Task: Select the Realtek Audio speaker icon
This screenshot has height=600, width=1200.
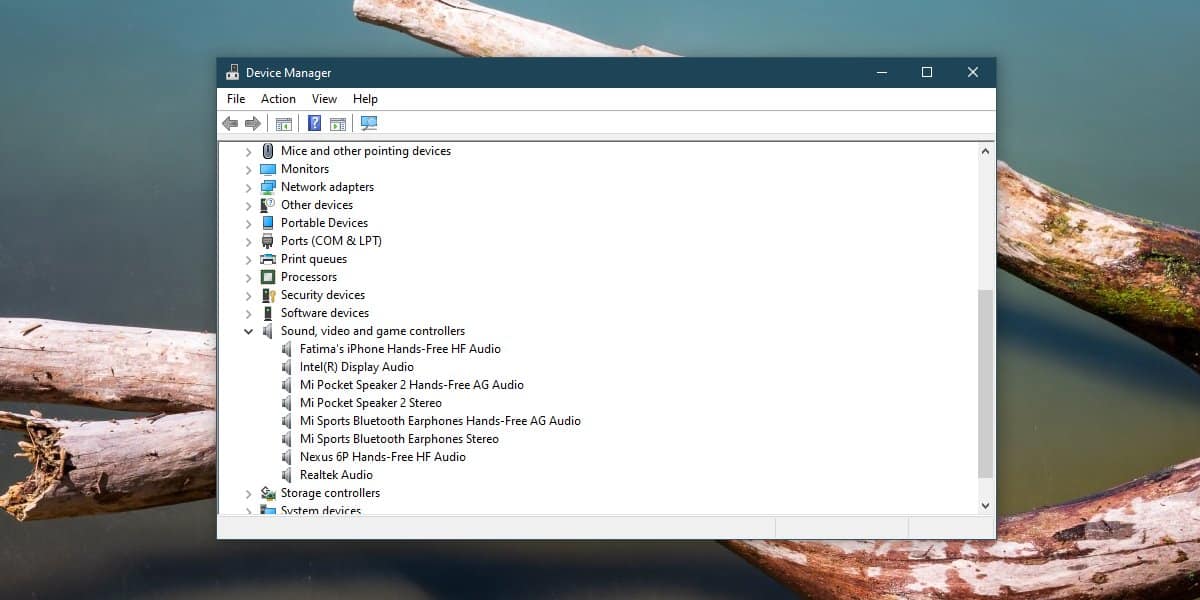Action: (287, 475)
